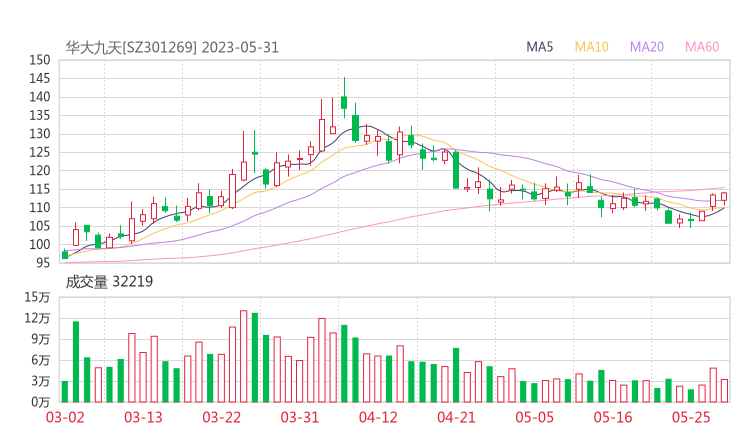This screenshot has width=740, height=440.
Task: Click the 05-16 date label
Action: [x=613, y=417]
